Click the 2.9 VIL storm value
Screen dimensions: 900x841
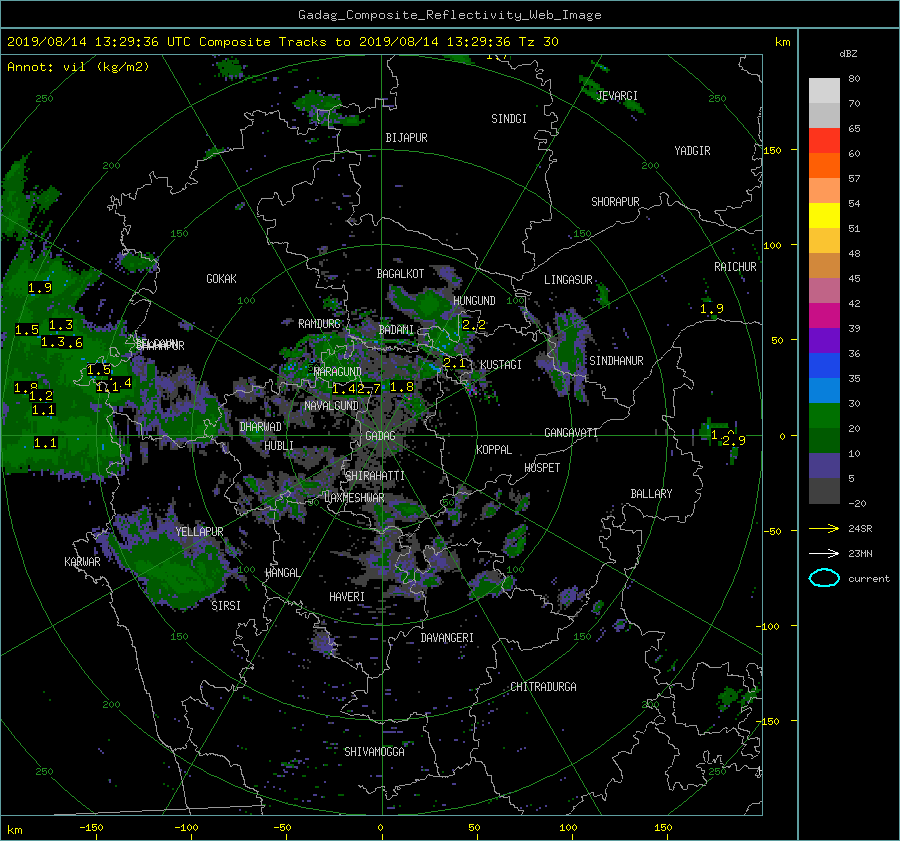[x=734, y=441]
